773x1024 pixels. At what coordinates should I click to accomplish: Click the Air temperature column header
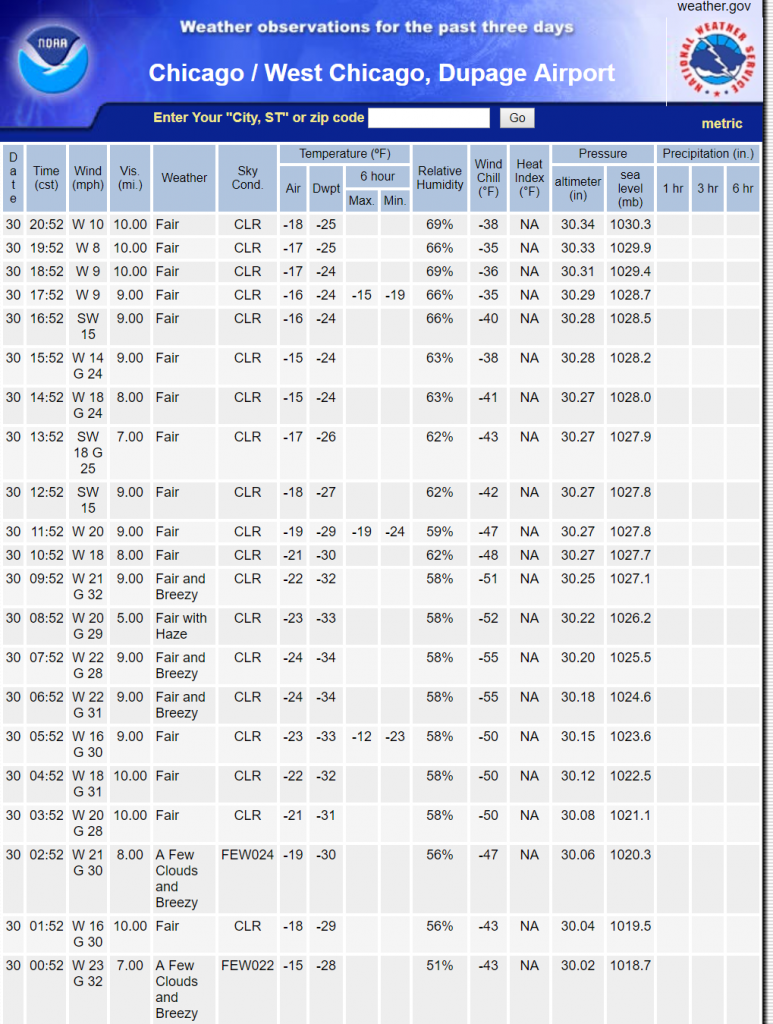(x=293, y=189)
